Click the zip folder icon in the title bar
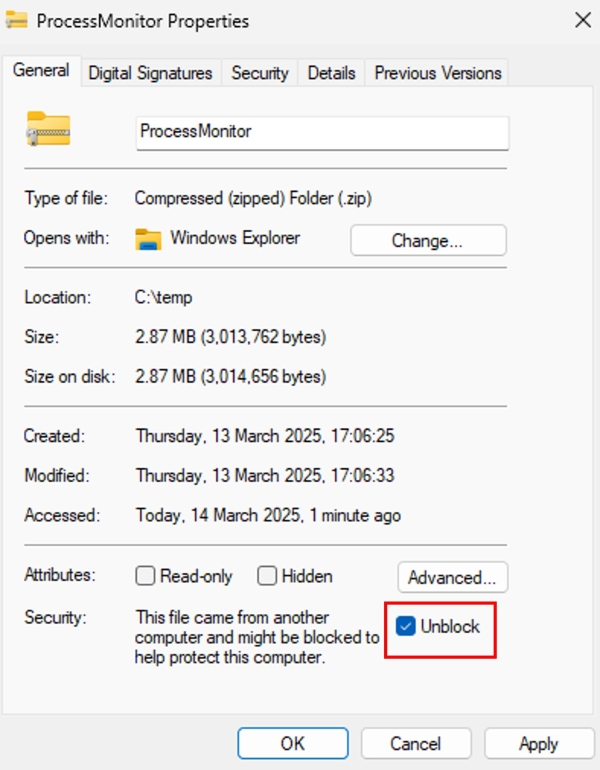The image size is (600, 770). click(x=17, y=20)
